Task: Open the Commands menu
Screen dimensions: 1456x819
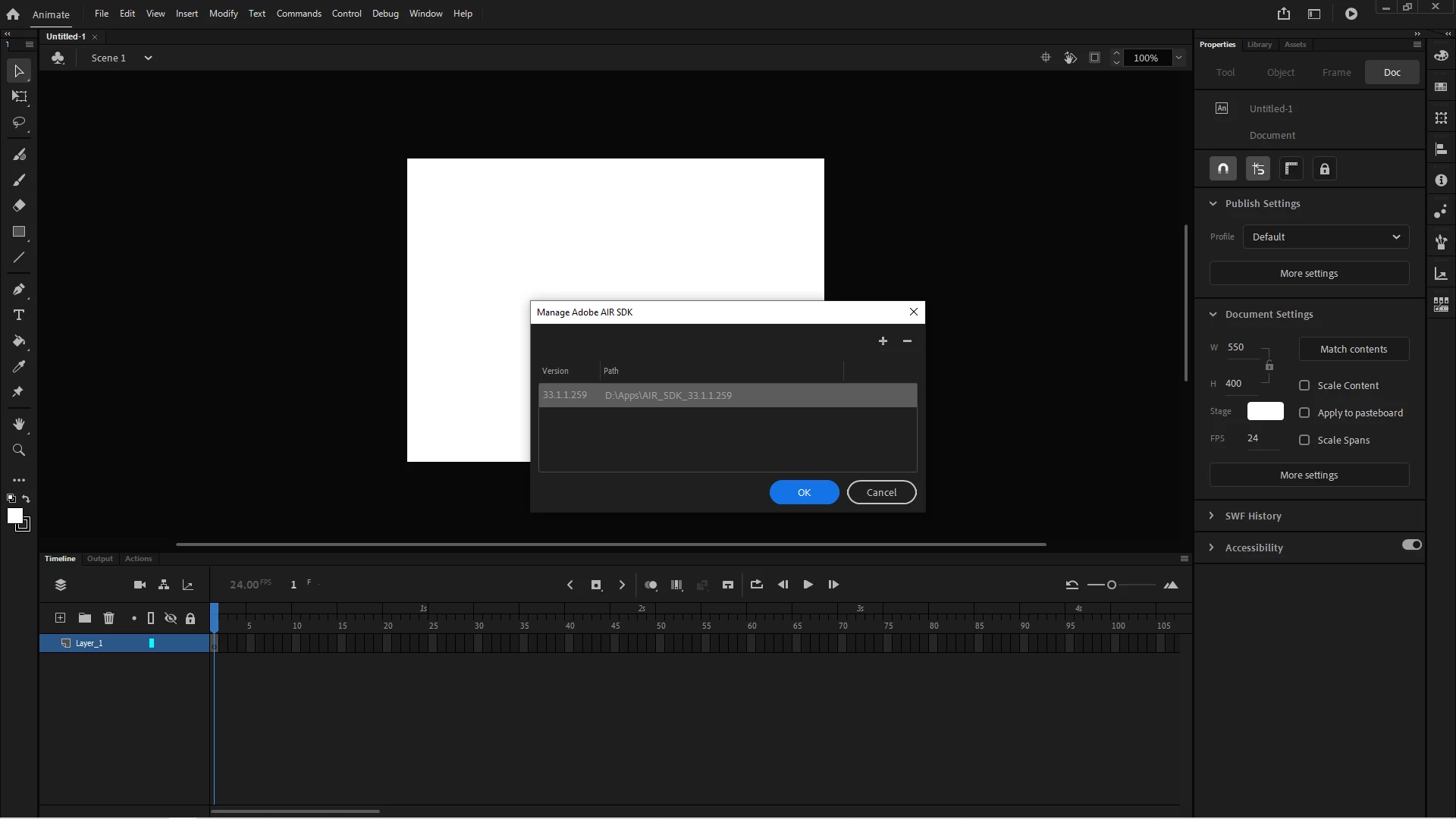Action: coord(299,14)
